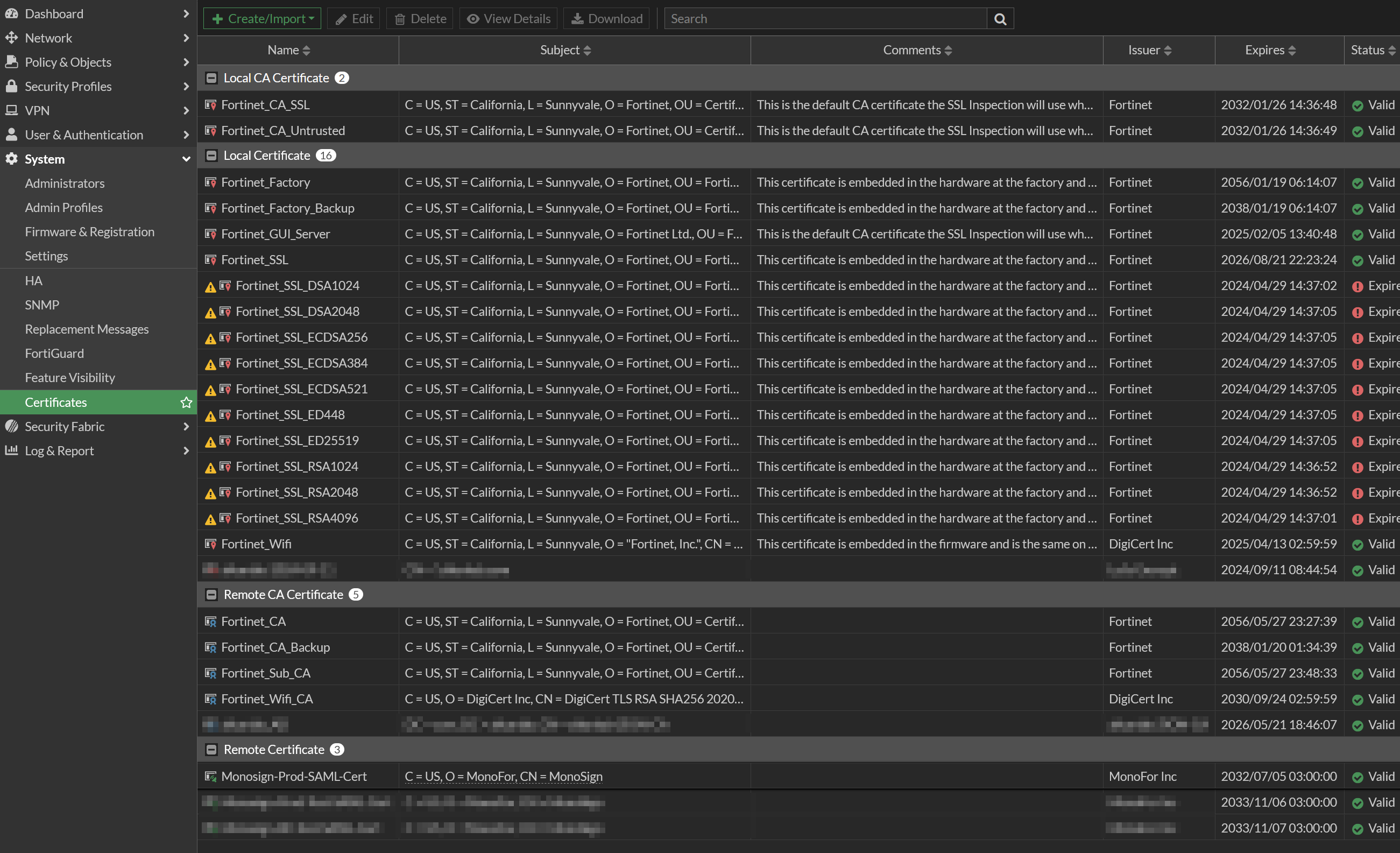Collapse the System menu section
This screenshot has width=1400, height=853.
tap(186, 159)
